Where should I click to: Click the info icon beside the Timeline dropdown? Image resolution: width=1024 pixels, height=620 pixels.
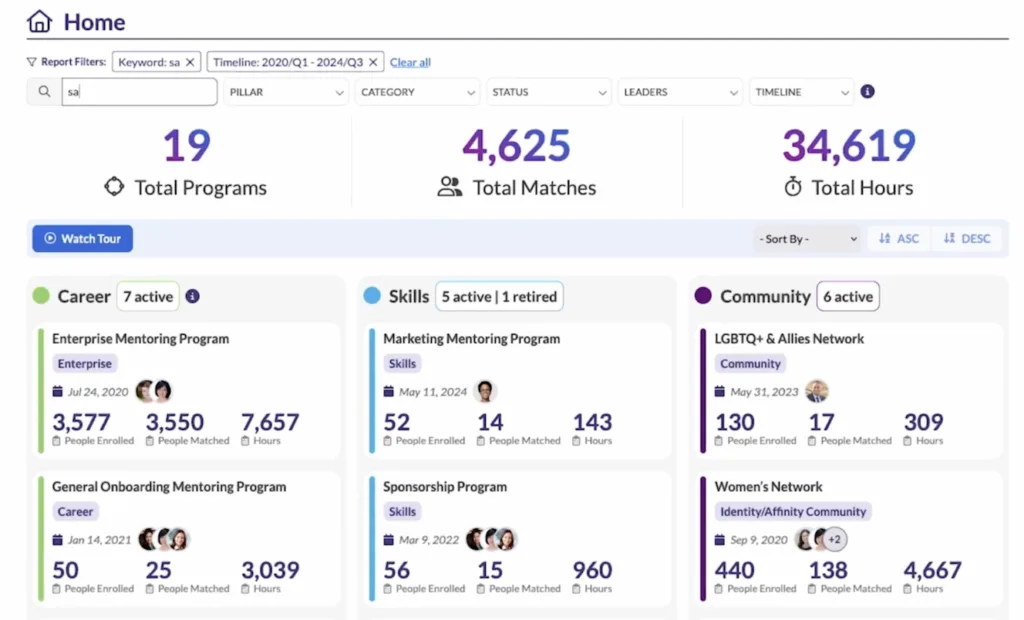pyautogui.click(x=867, y=91)
